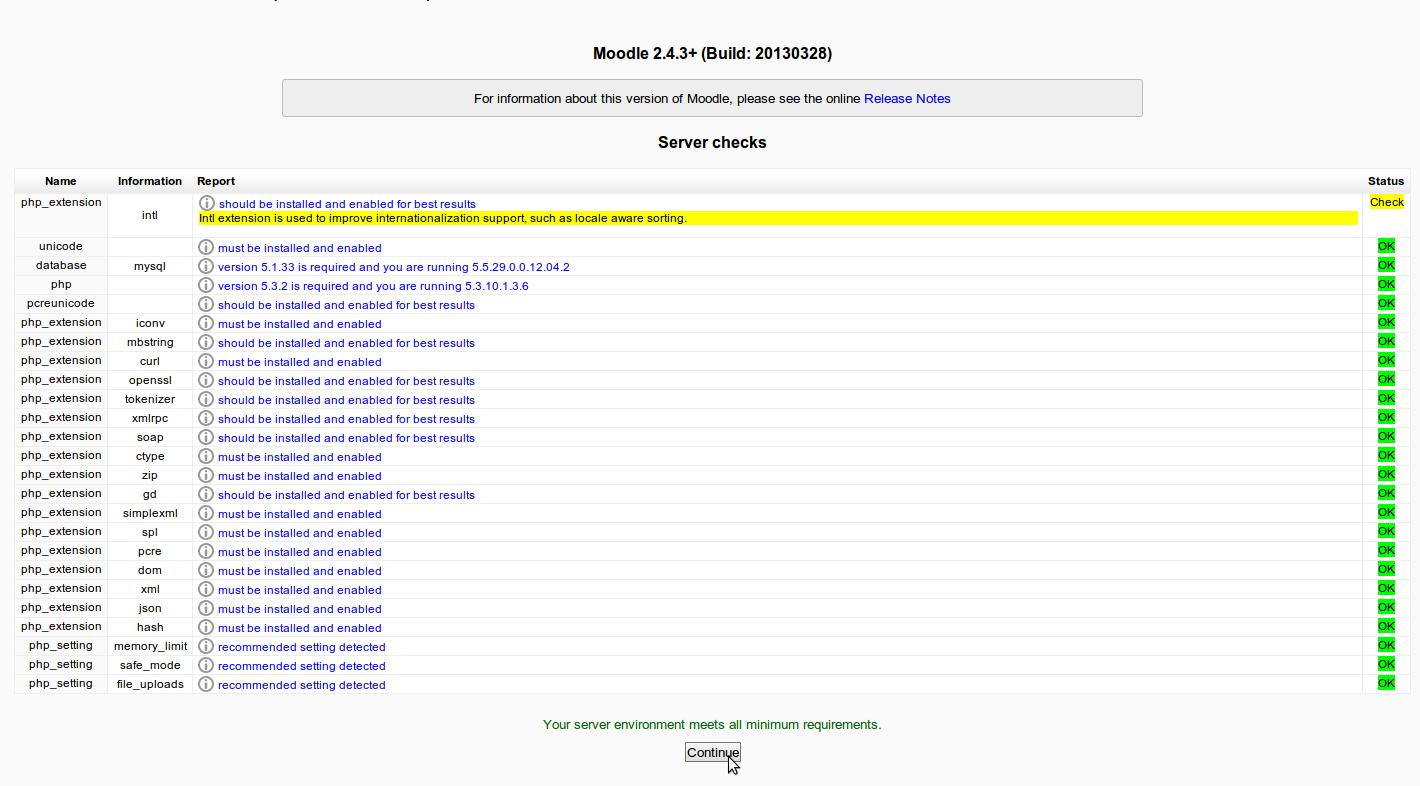1420x786 pixels.
Task: Click the info icon in the memory_limit row
Action: click(206, 646)
